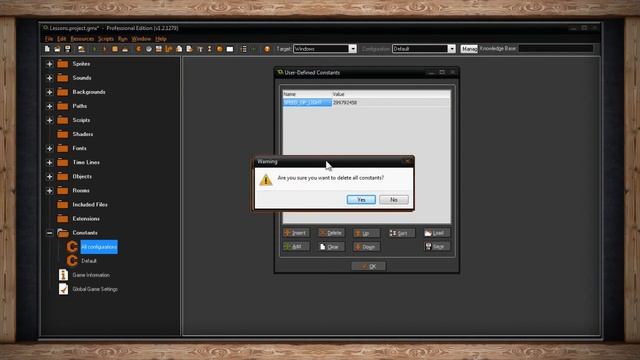Click the Create room white rectangle icon
Viewport: 640px width, 360px height.
pyautogui.click(x=230, y=49)
